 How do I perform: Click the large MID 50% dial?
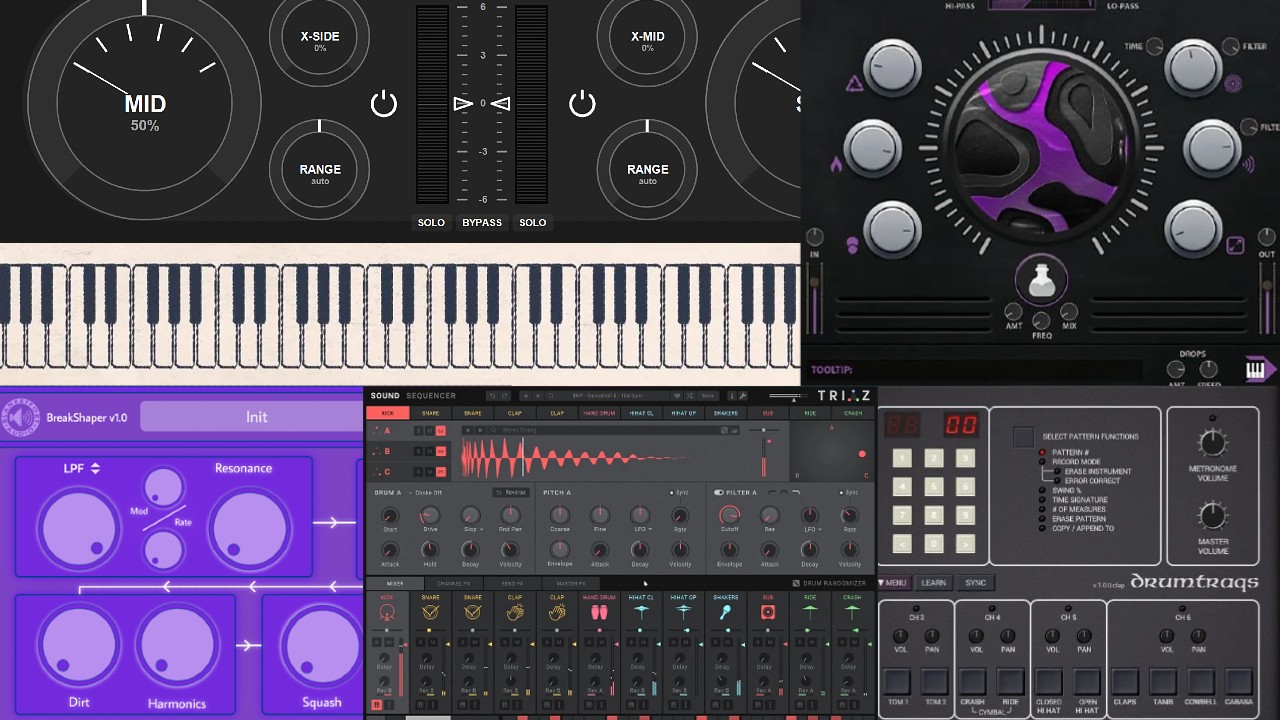click(145, 105)
